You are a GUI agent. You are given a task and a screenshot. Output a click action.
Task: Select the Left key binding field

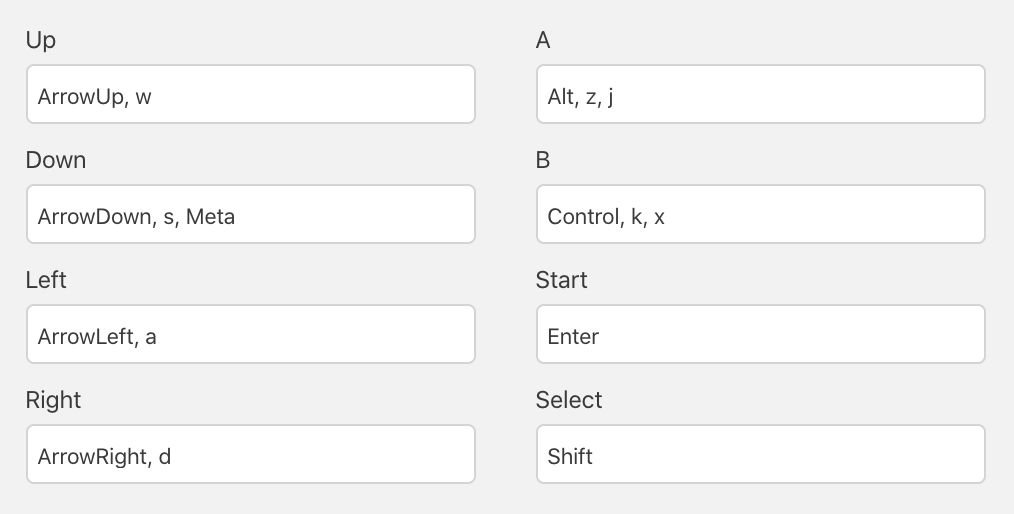coord(250,335)
